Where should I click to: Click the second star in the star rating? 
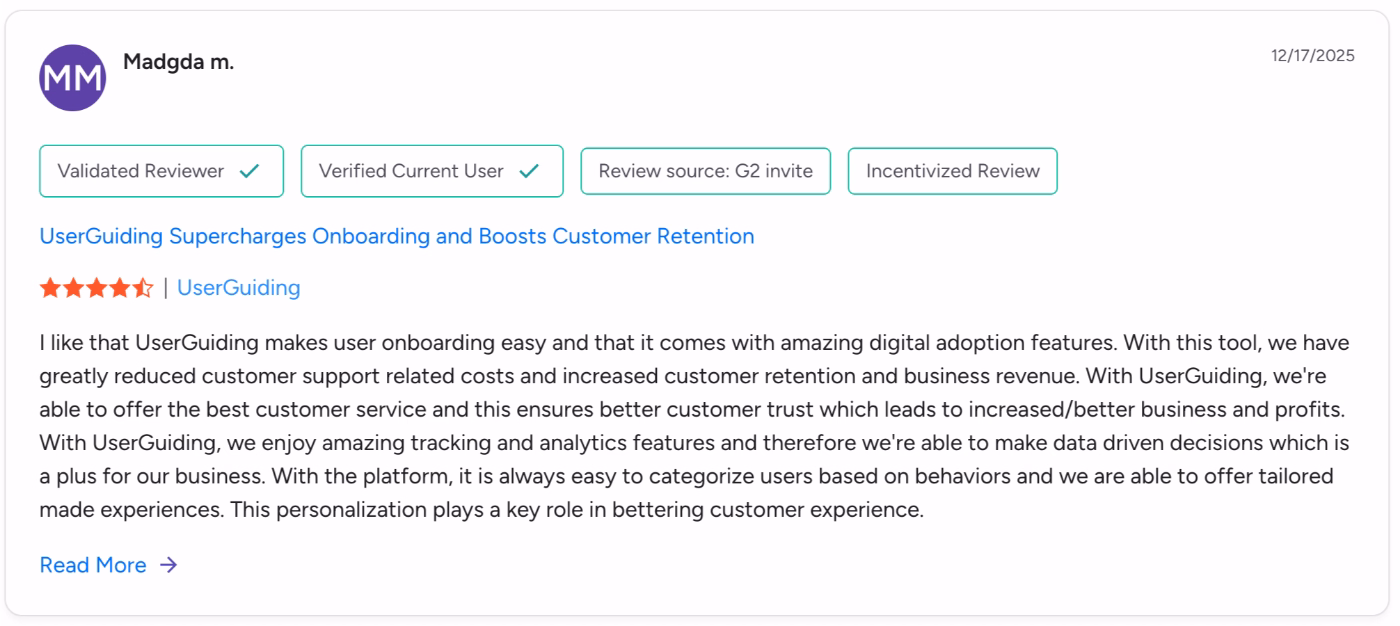73,287
